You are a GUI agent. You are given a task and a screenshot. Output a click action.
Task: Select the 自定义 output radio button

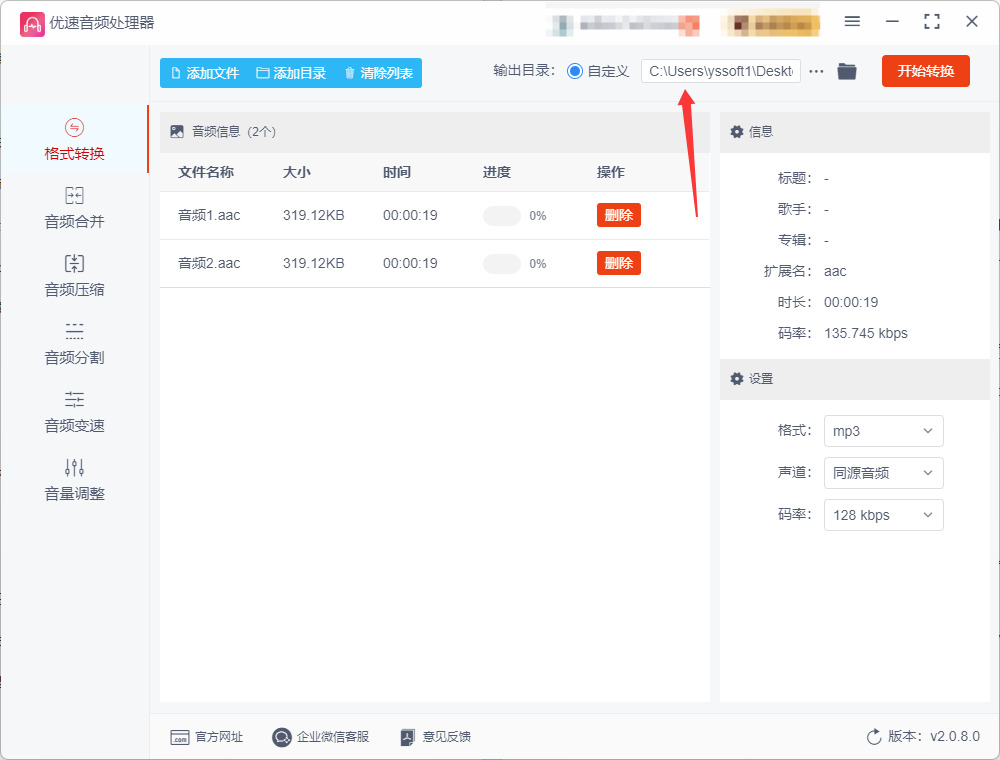[x=575, y=71]
